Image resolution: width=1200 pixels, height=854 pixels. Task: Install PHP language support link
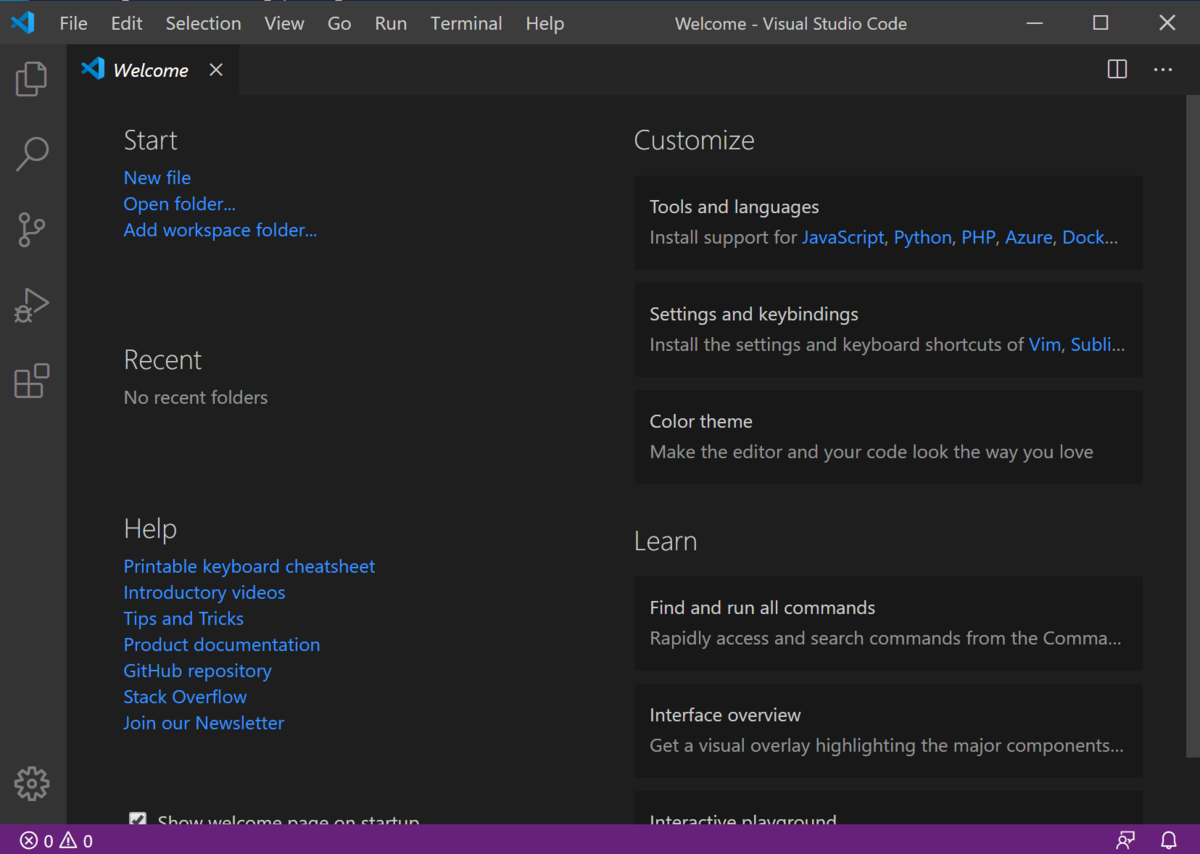pyautogui.click(x=979, y=238)
